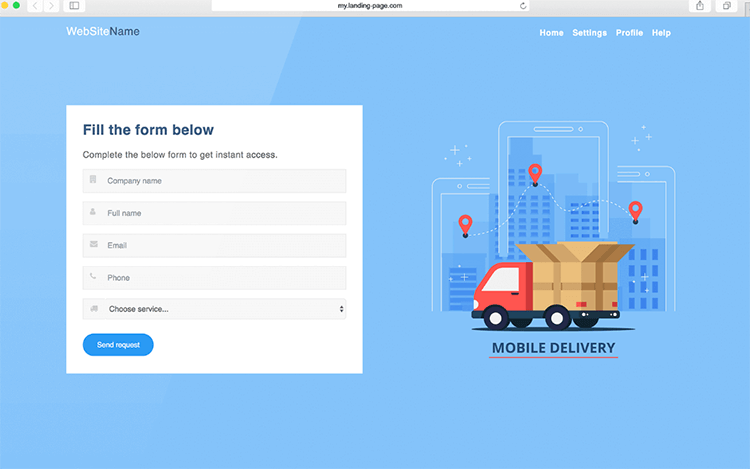
Task: Click the browser back arrow
Action: pyautogui.click(x=35, y=6)
